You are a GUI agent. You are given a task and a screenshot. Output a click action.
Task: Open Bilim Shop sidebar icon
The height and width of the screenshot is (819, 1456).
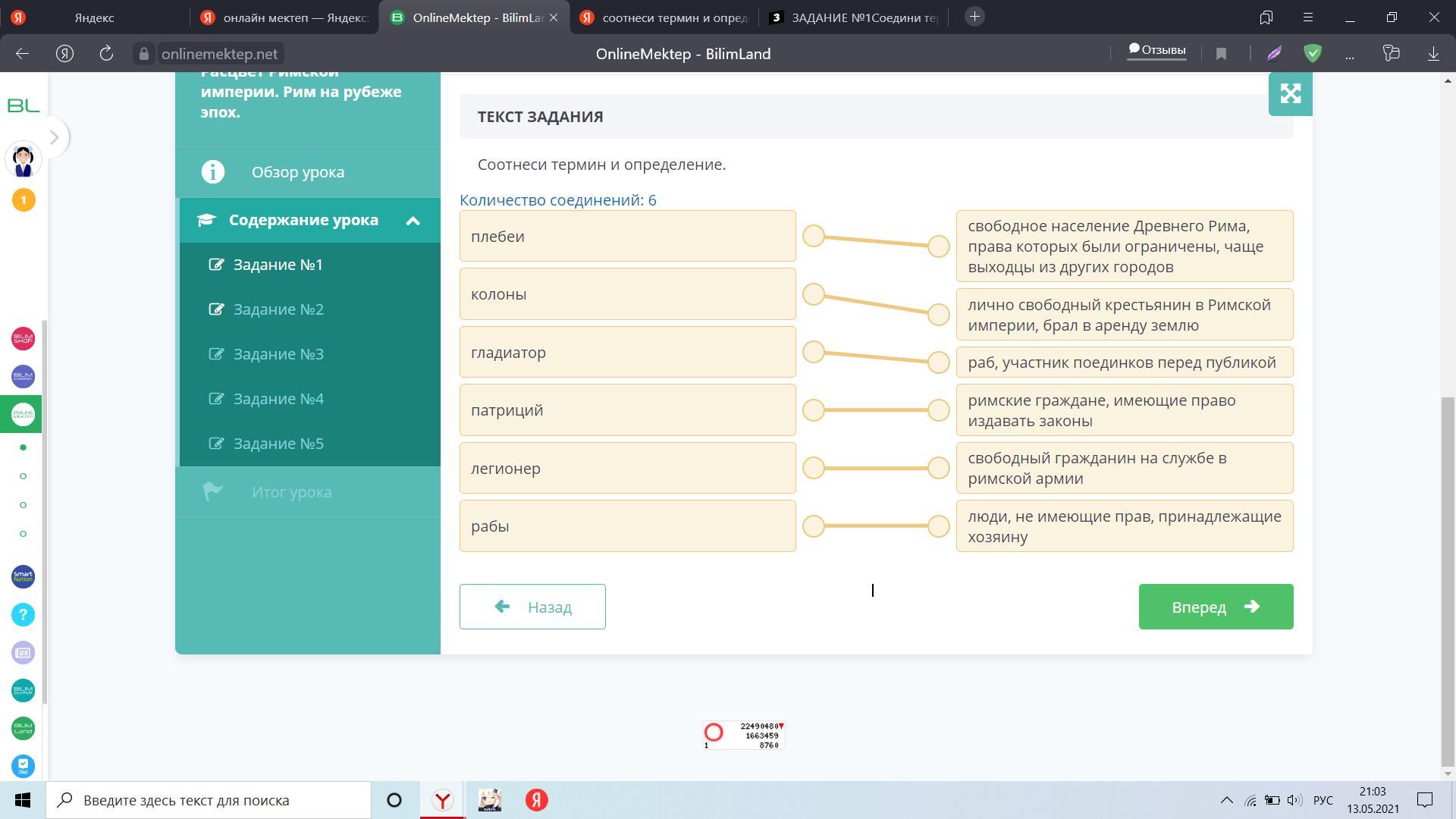[23, 338]
